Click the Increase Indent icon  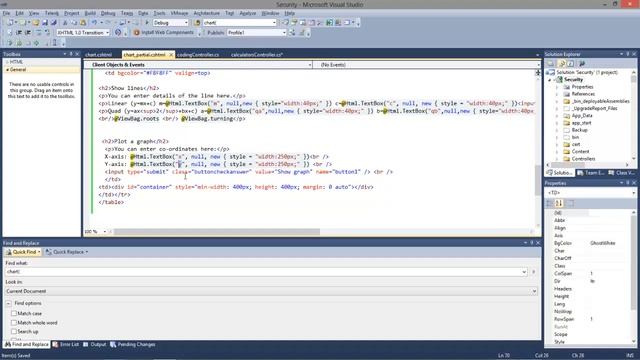[x=28, y=33]
